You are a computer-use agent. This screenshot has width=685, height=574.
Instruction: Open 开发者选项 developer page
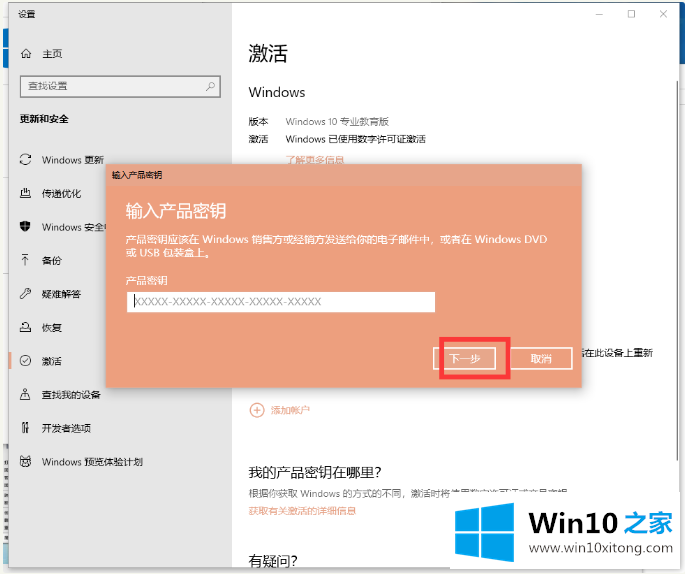[x=66, y=429]
